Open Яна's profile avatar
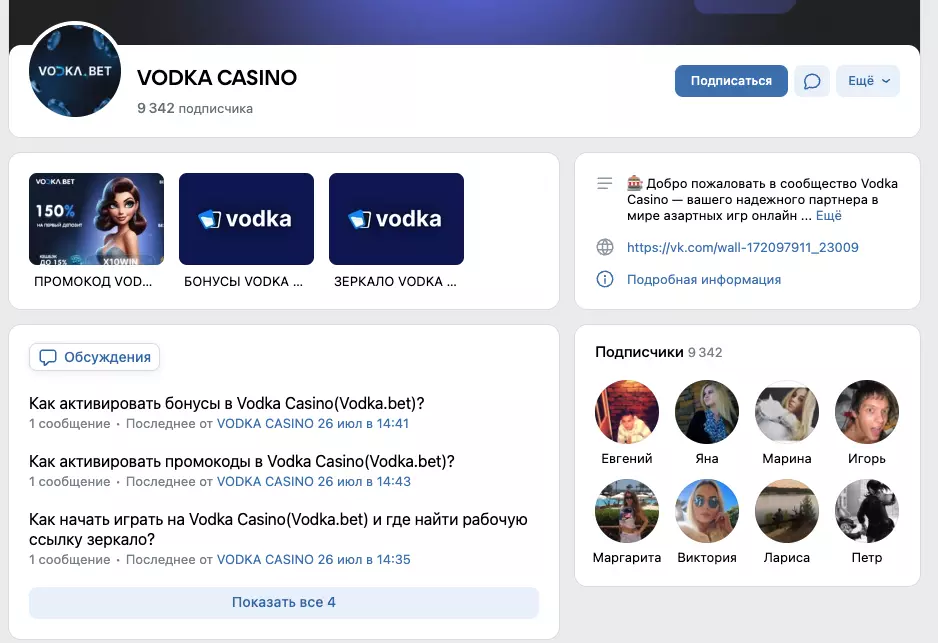 click(707, 411)
